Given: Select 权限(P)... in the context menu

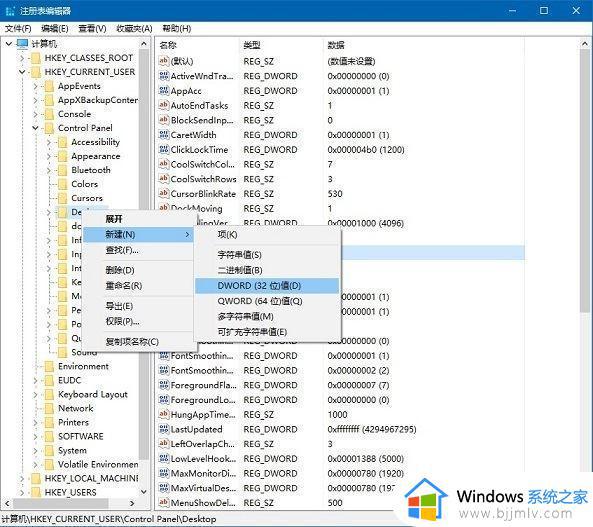Looking at the screenshot, I should pyautogui.click(x=138, y=321).
